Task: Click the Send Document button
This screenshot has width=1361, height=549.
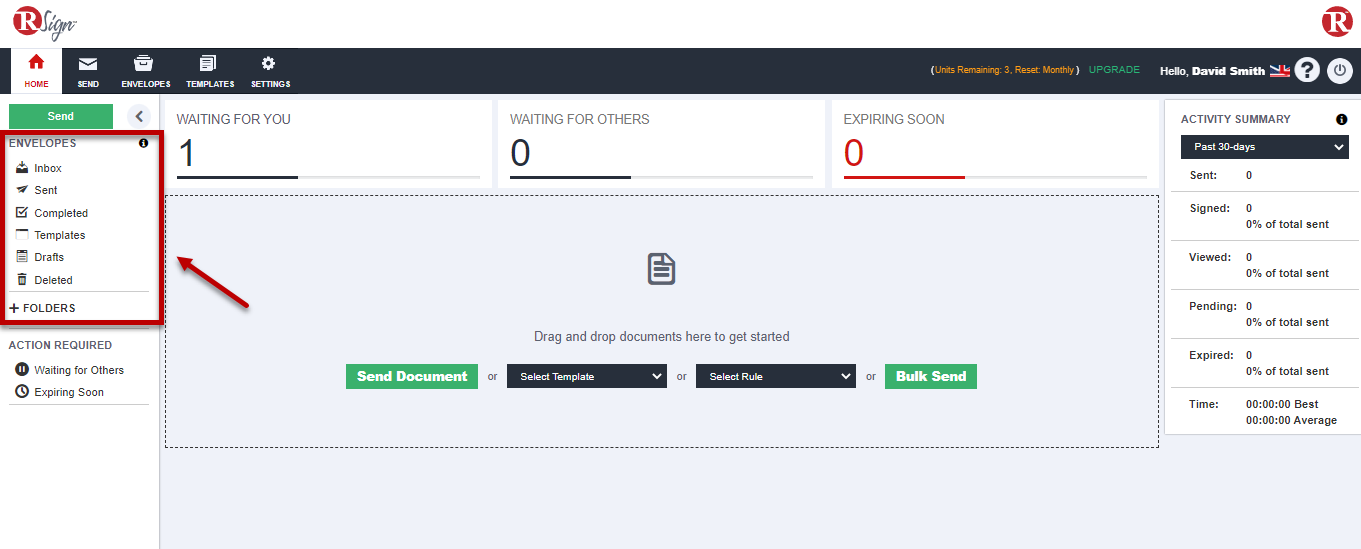Action: click(x=412, y=376)
